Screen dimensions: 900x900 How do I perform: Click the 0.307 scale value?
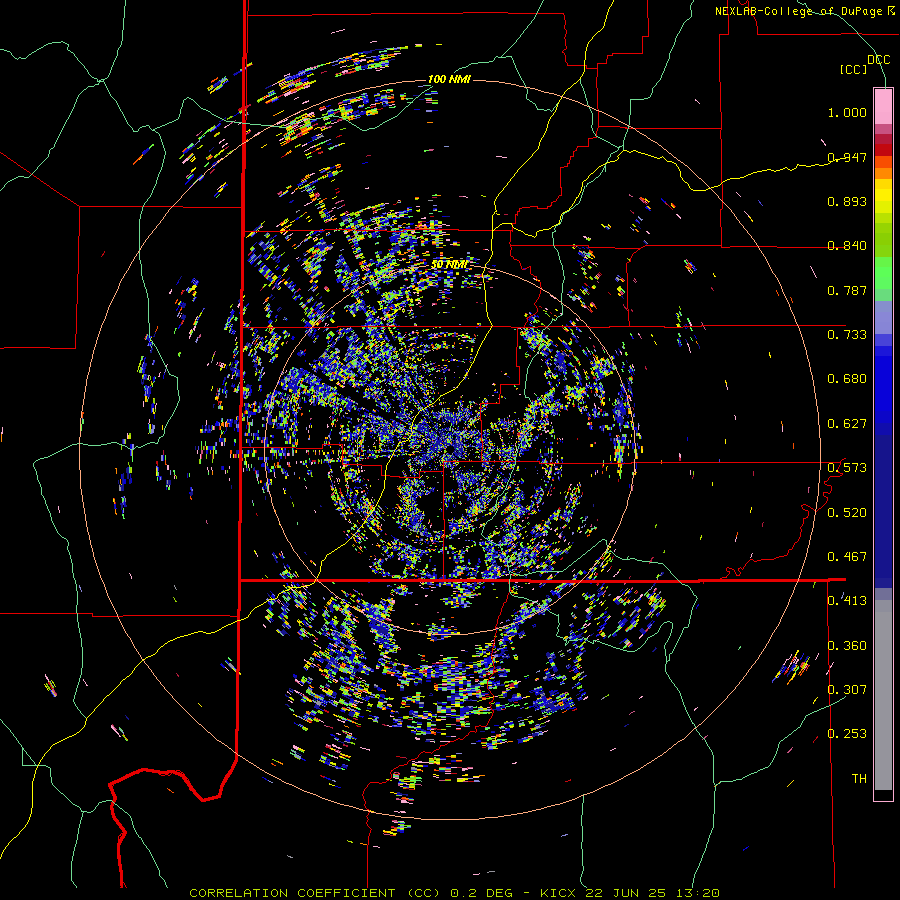point(847,690)
